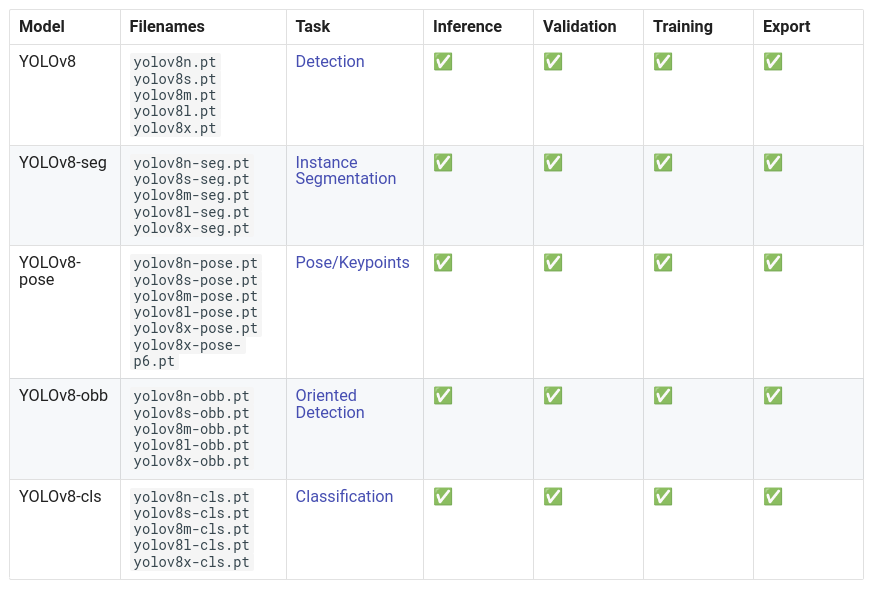The image size is (880, 591).
Task: Click YOLOv8 Export green checkmark
Action: 773,62
